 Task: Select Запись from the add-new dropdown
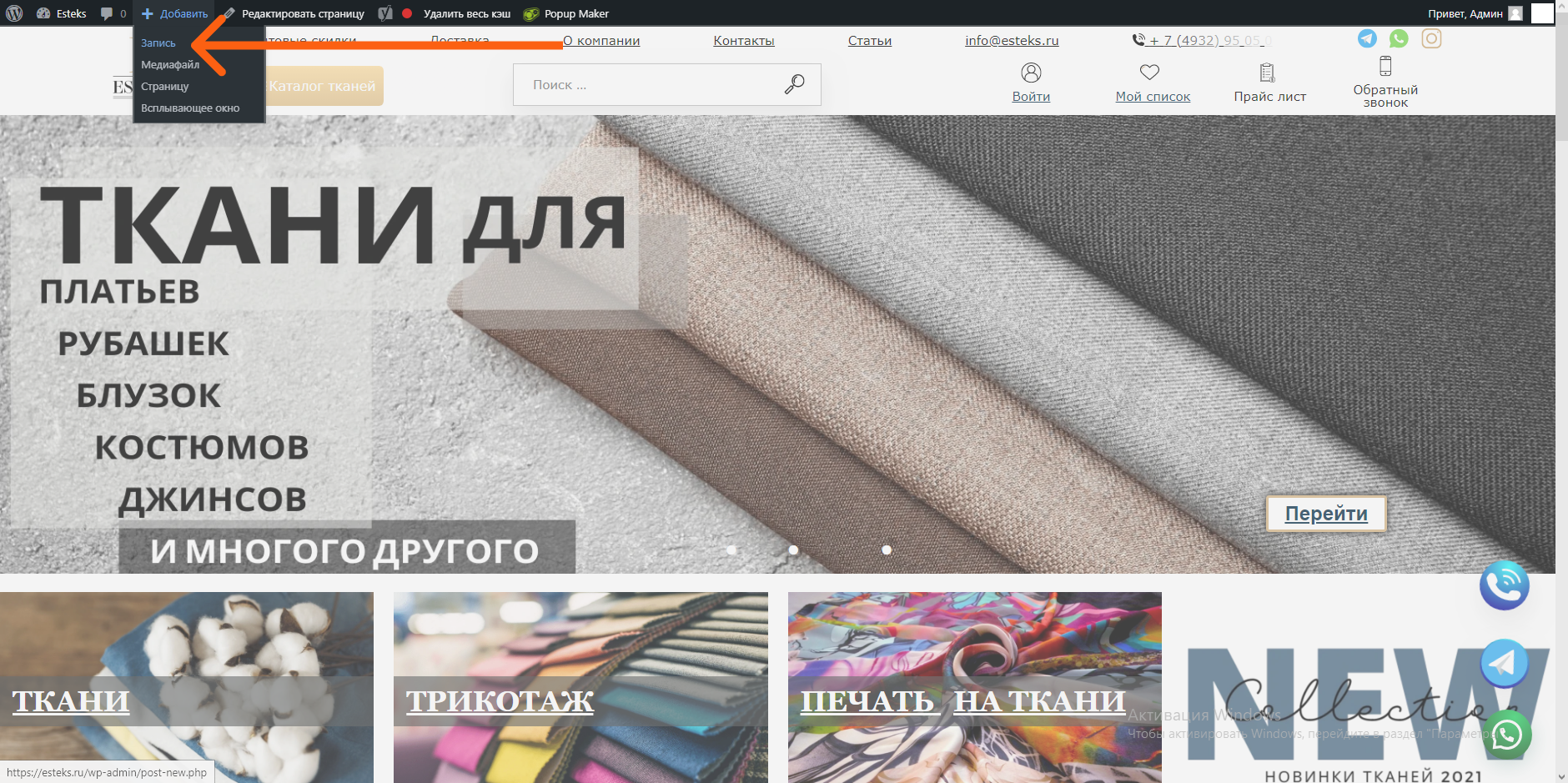tap(158, 43)
